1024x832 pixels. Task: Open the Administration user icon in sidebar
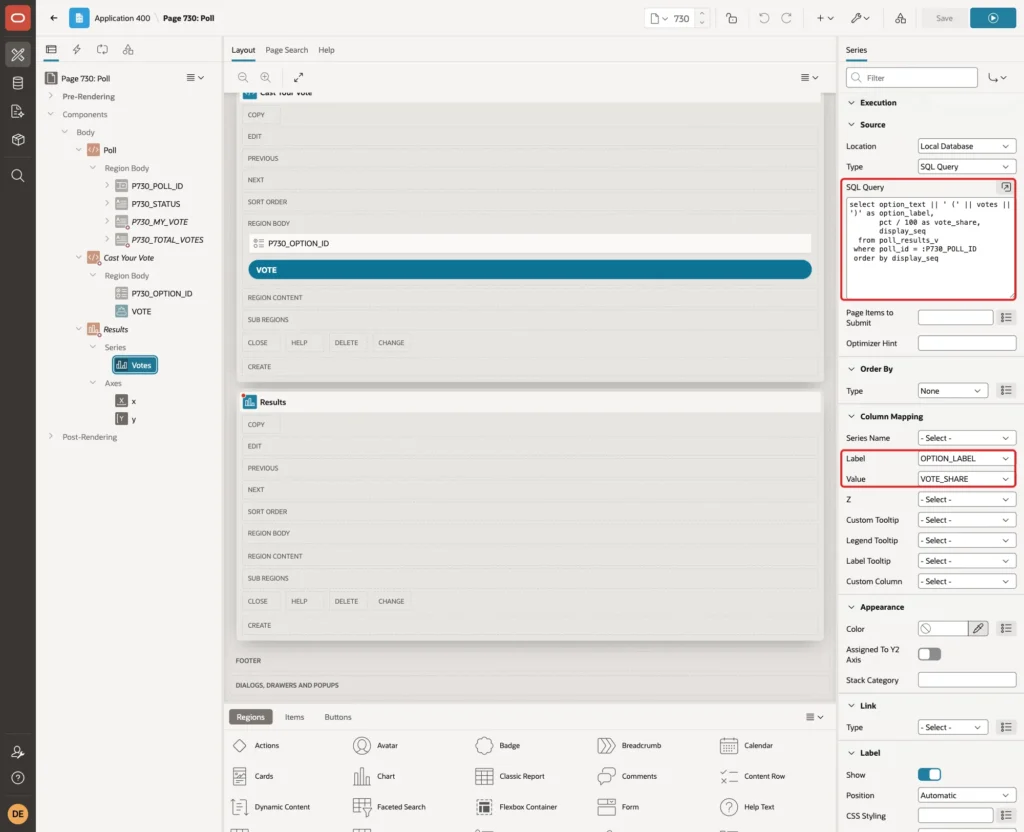(x=18, y=752)
